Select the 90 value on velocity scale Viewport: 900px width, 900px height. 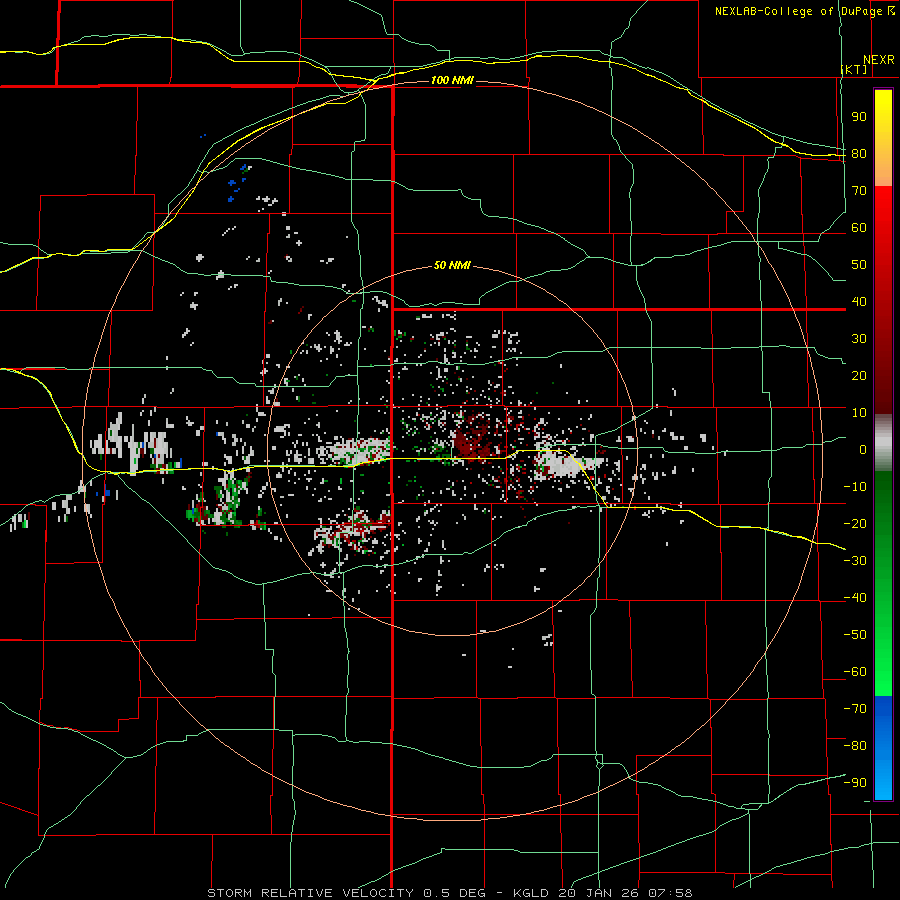tap(859, 117)
